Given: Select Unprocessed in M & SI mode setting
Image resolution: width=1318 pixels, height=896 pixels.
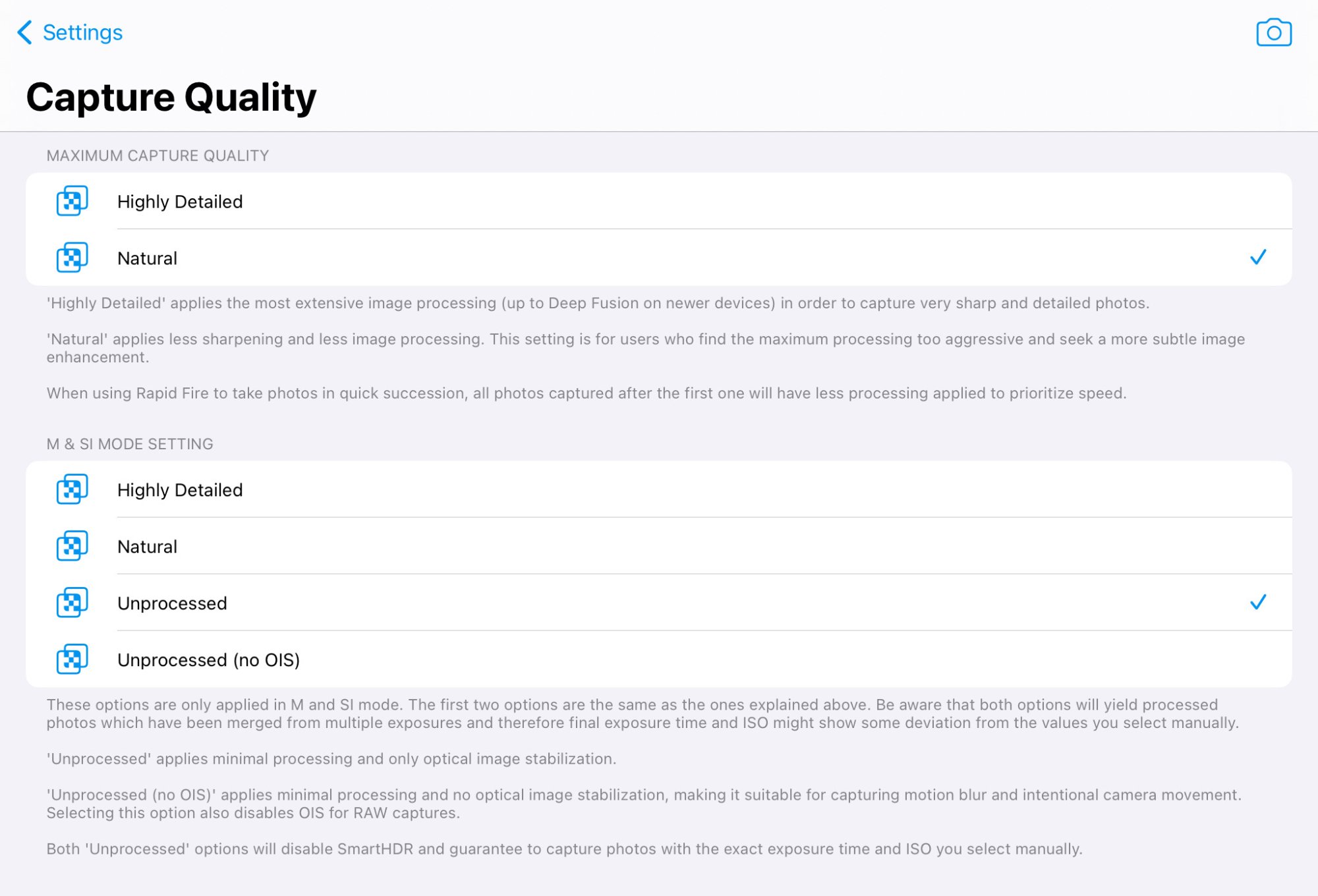Looking at the screenshot, I should [659, 603].
